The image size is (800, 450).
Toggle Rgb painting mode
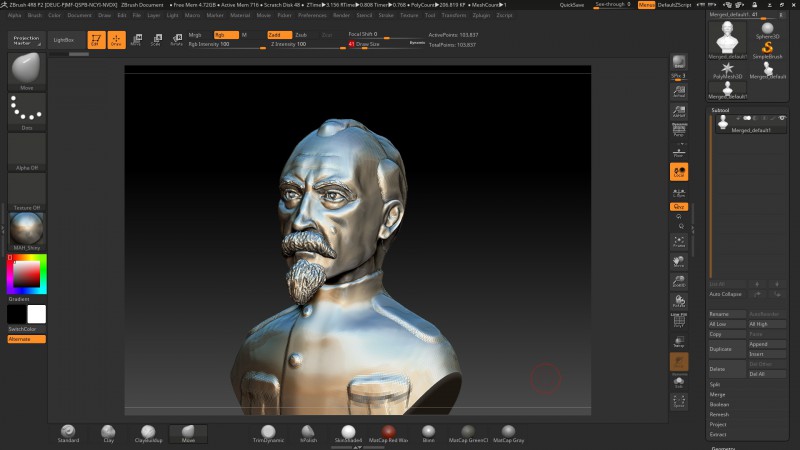point(226,35)
